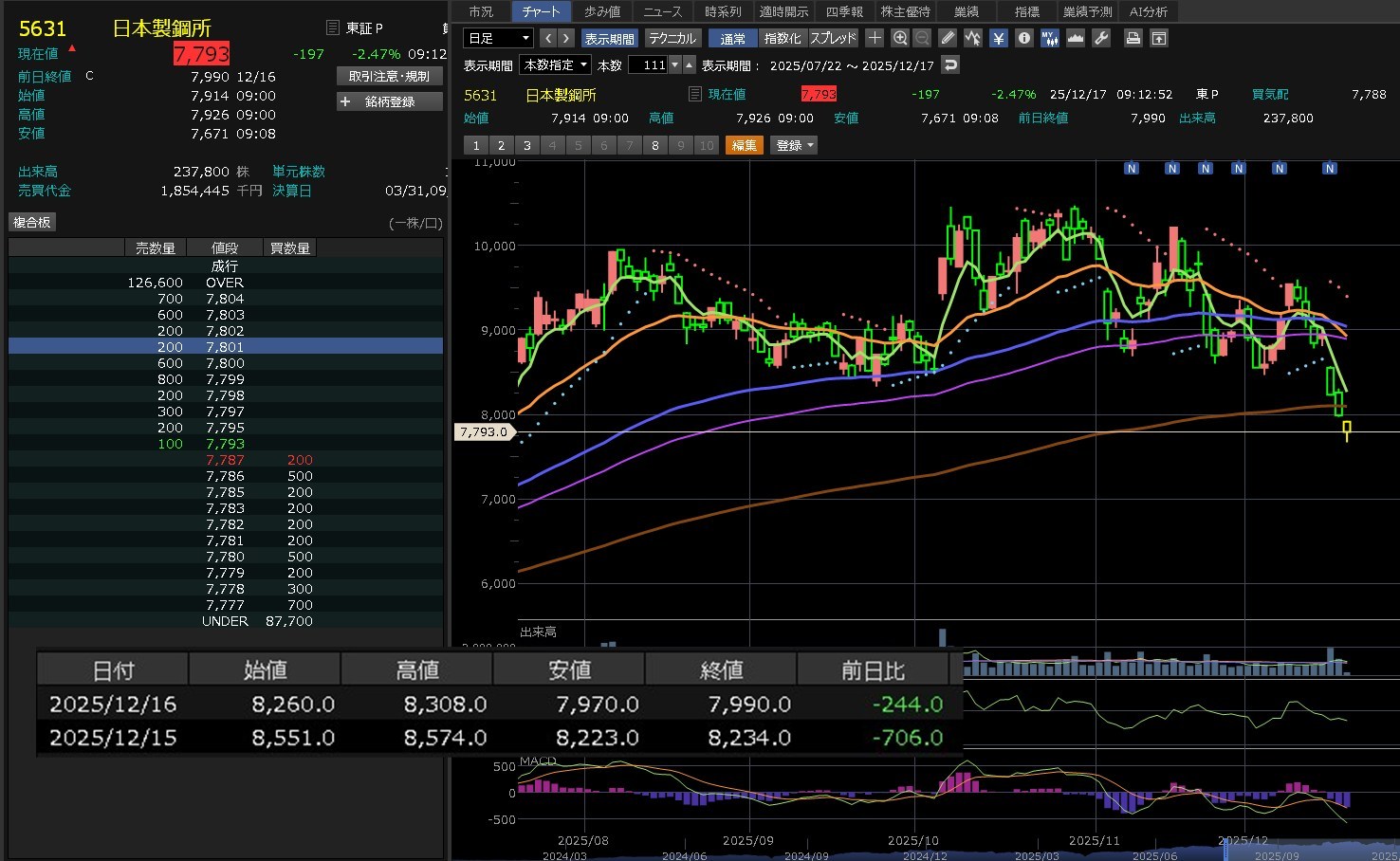Open chart settings wrench icon

click(x=1100, y=38)
